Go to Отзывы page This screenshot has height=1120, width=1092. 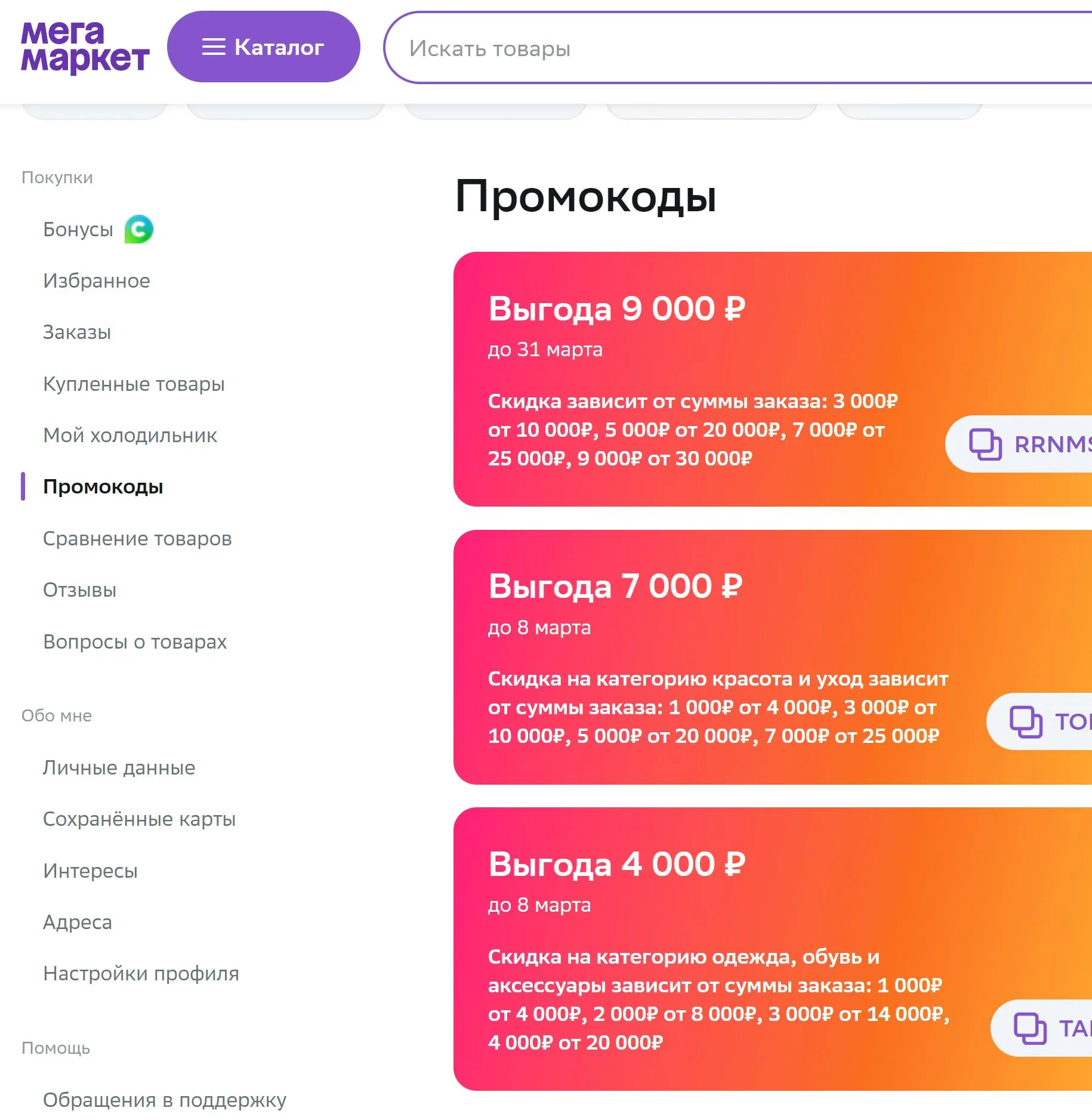[80, 590]
